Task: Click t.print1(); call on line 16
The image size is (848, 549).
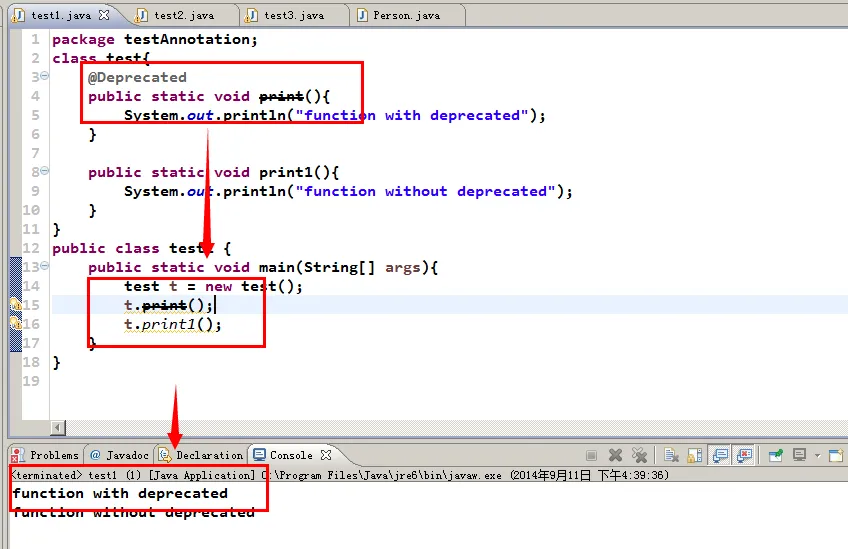Action: click(173, 325)
